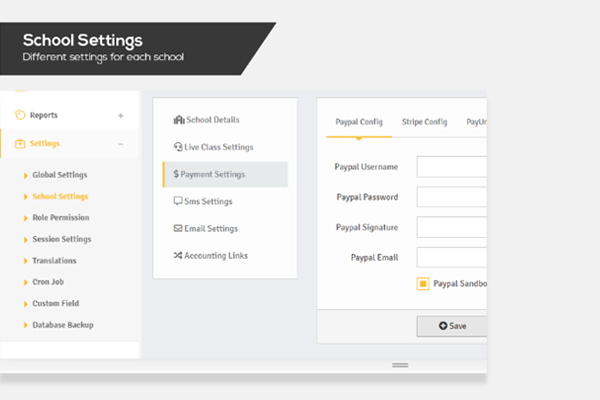Open Role Permission link
This screenshot has height=400, width=600.
(x=60, y=217)
